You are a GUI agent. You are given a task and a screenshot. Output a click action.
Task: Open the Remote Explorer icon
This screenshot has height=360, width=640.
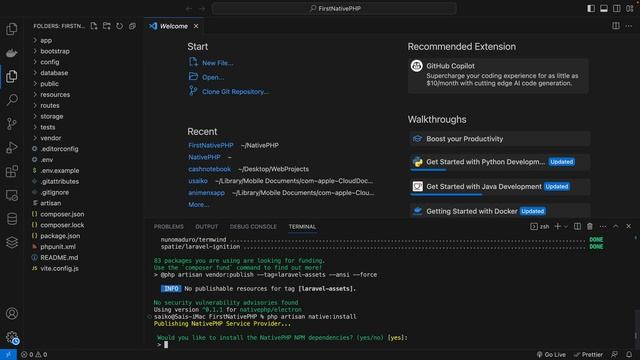(x=12, y=195)
